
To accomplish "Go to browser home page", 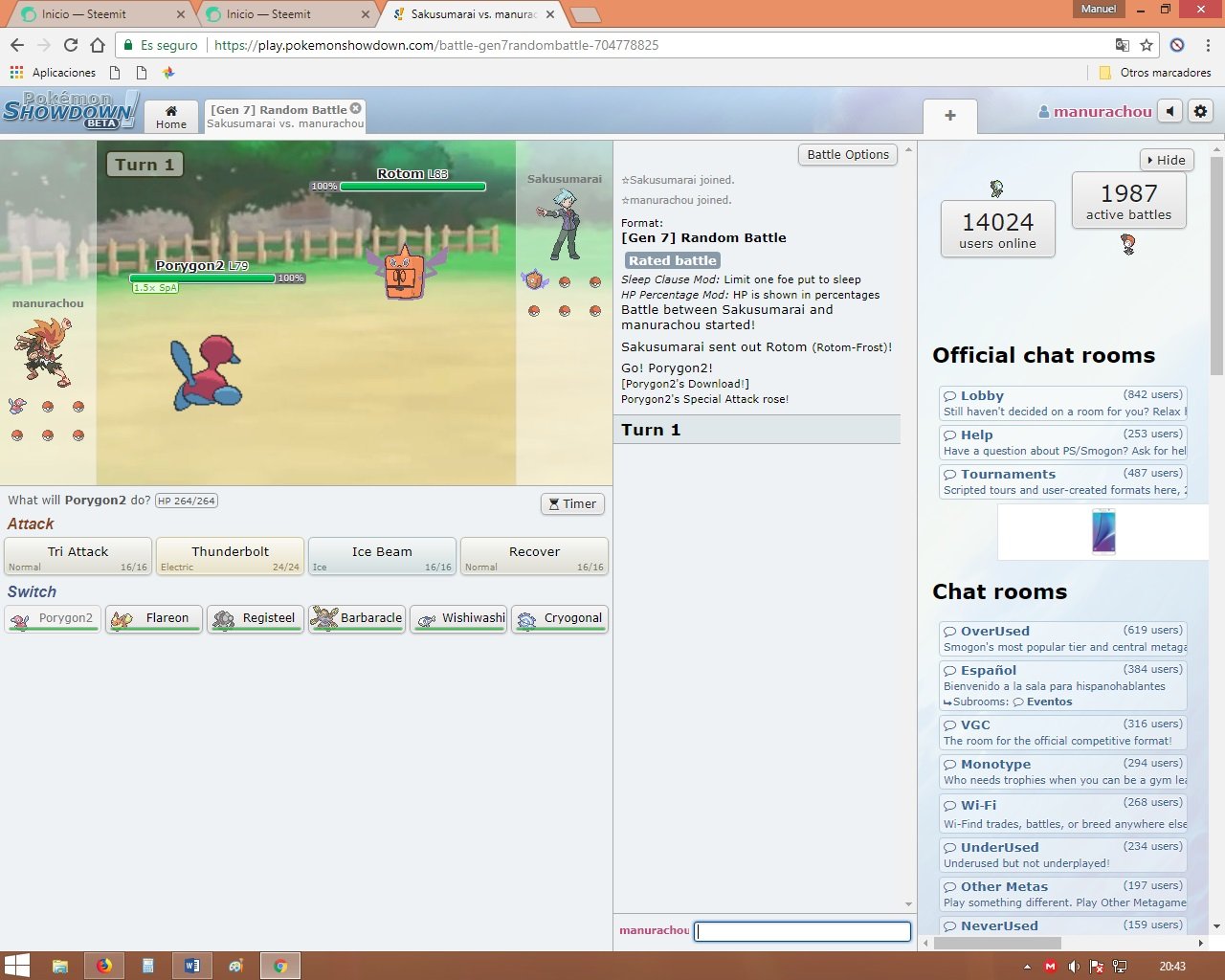I will (x=97, y=45).
